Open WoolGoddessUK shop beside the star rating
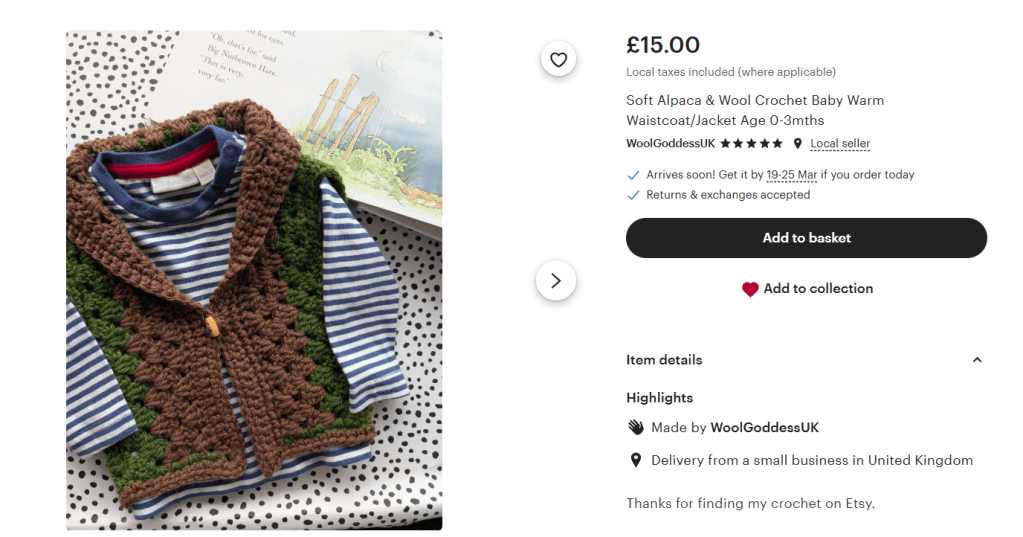Viewport: 1023px width, 537px height. (x=670, y=143)
